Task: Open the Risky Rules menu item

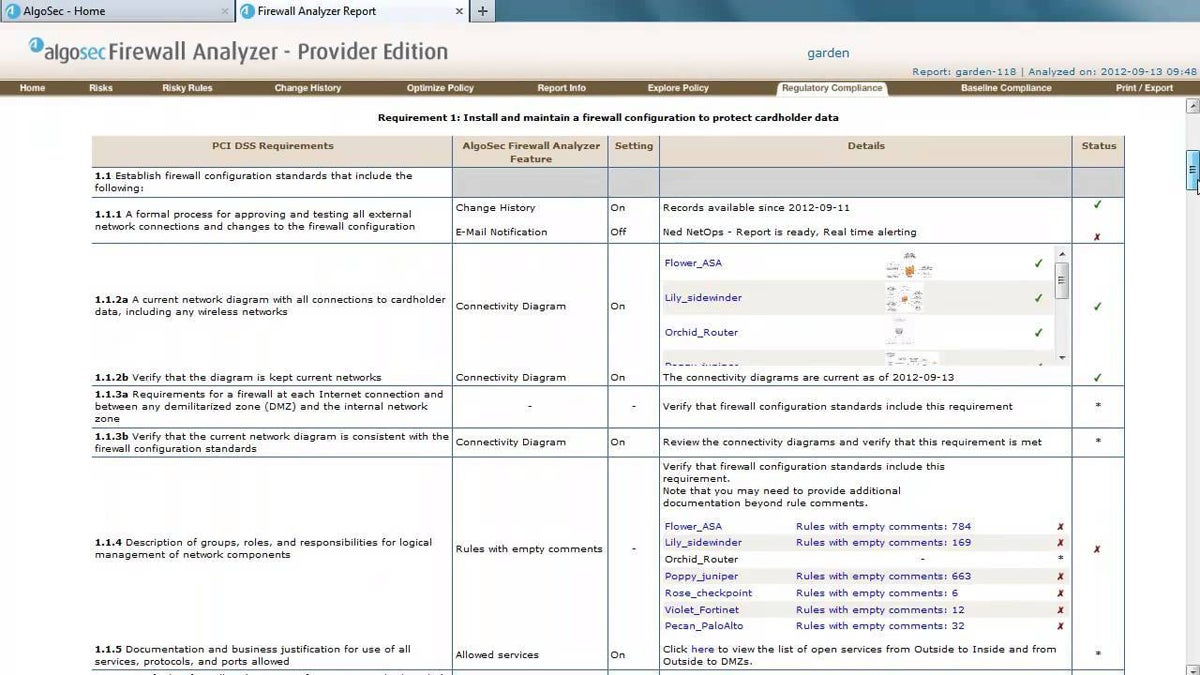Action: point(187,88)
